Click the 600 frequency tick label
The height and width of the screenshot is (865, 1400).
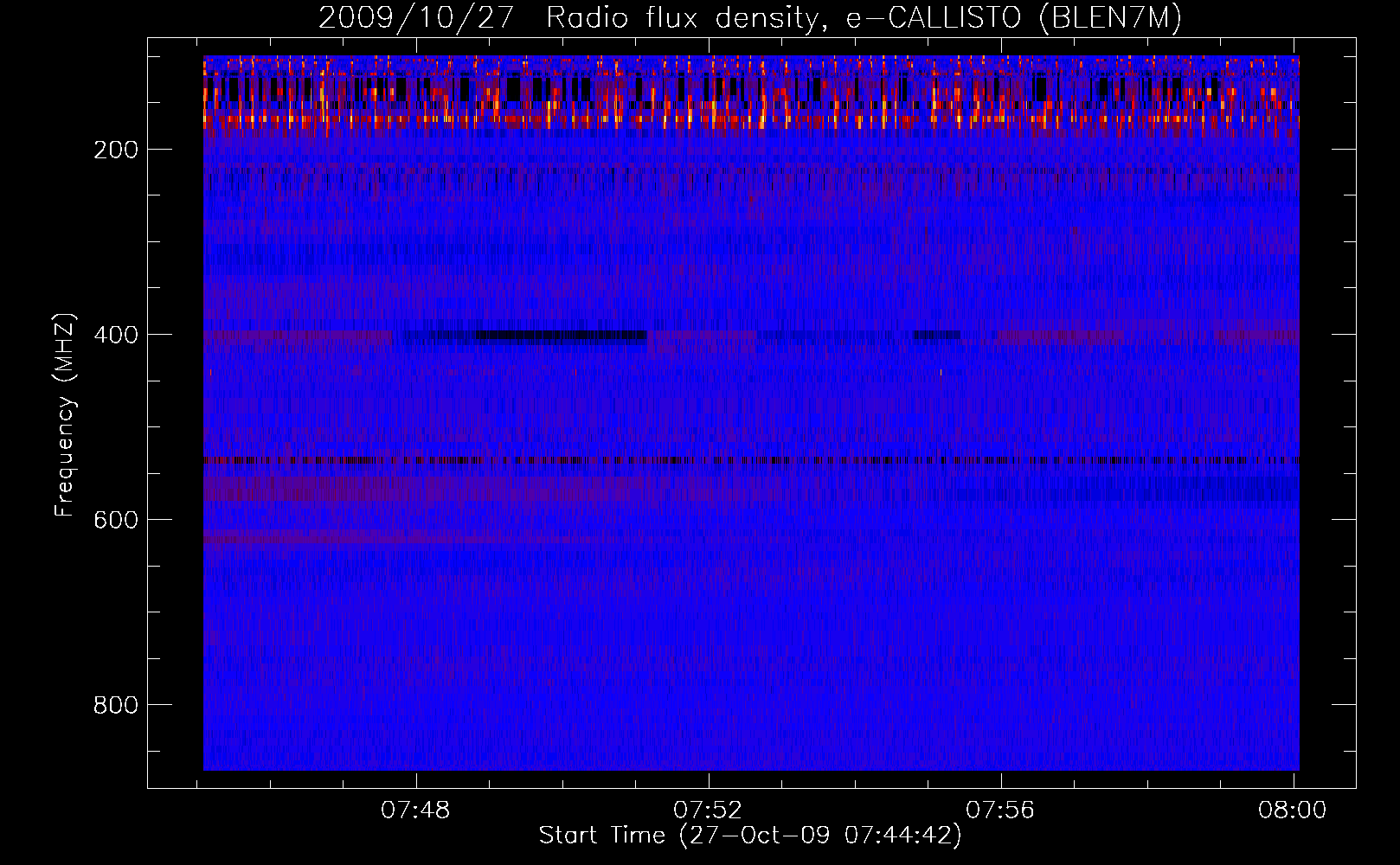tap(116, 520)
